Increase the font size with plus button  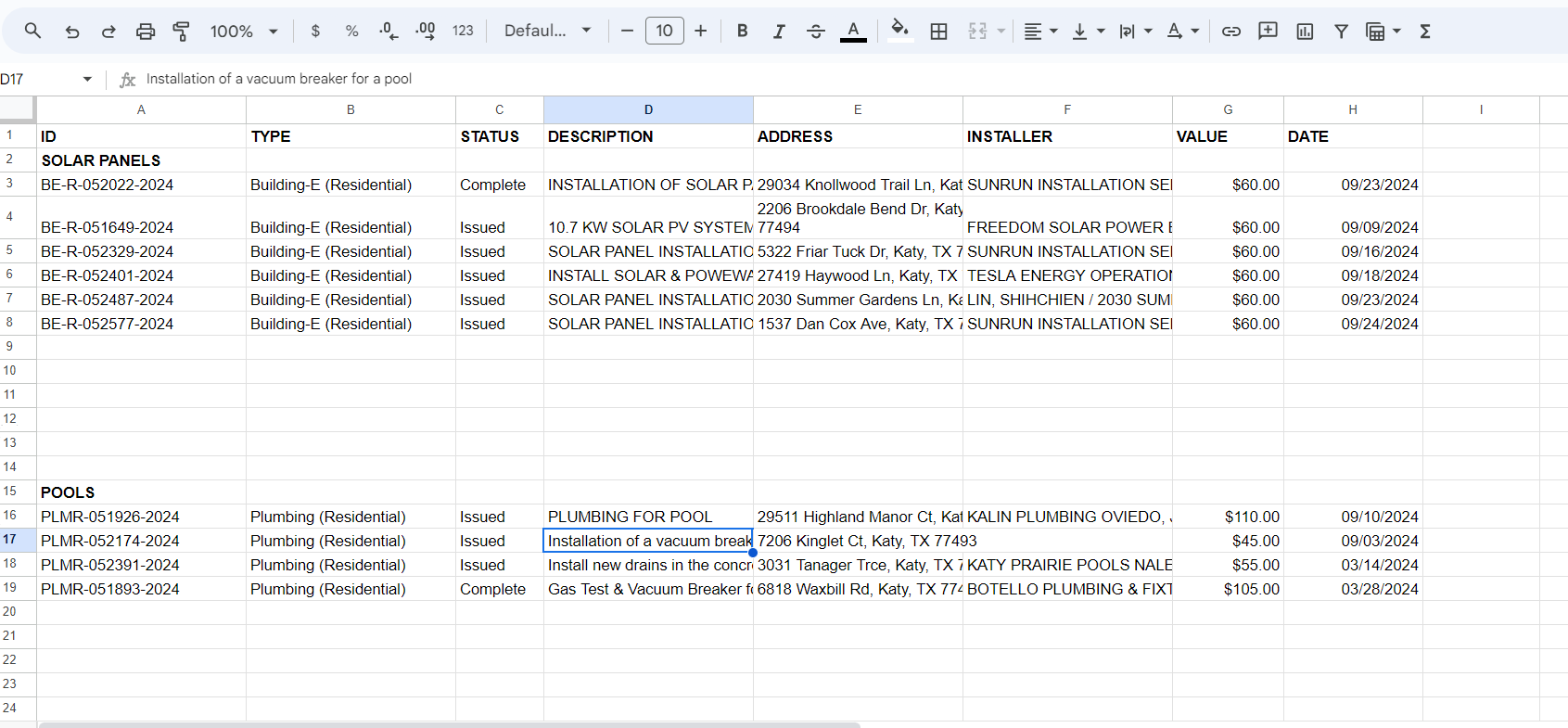[x=701, y=31]
